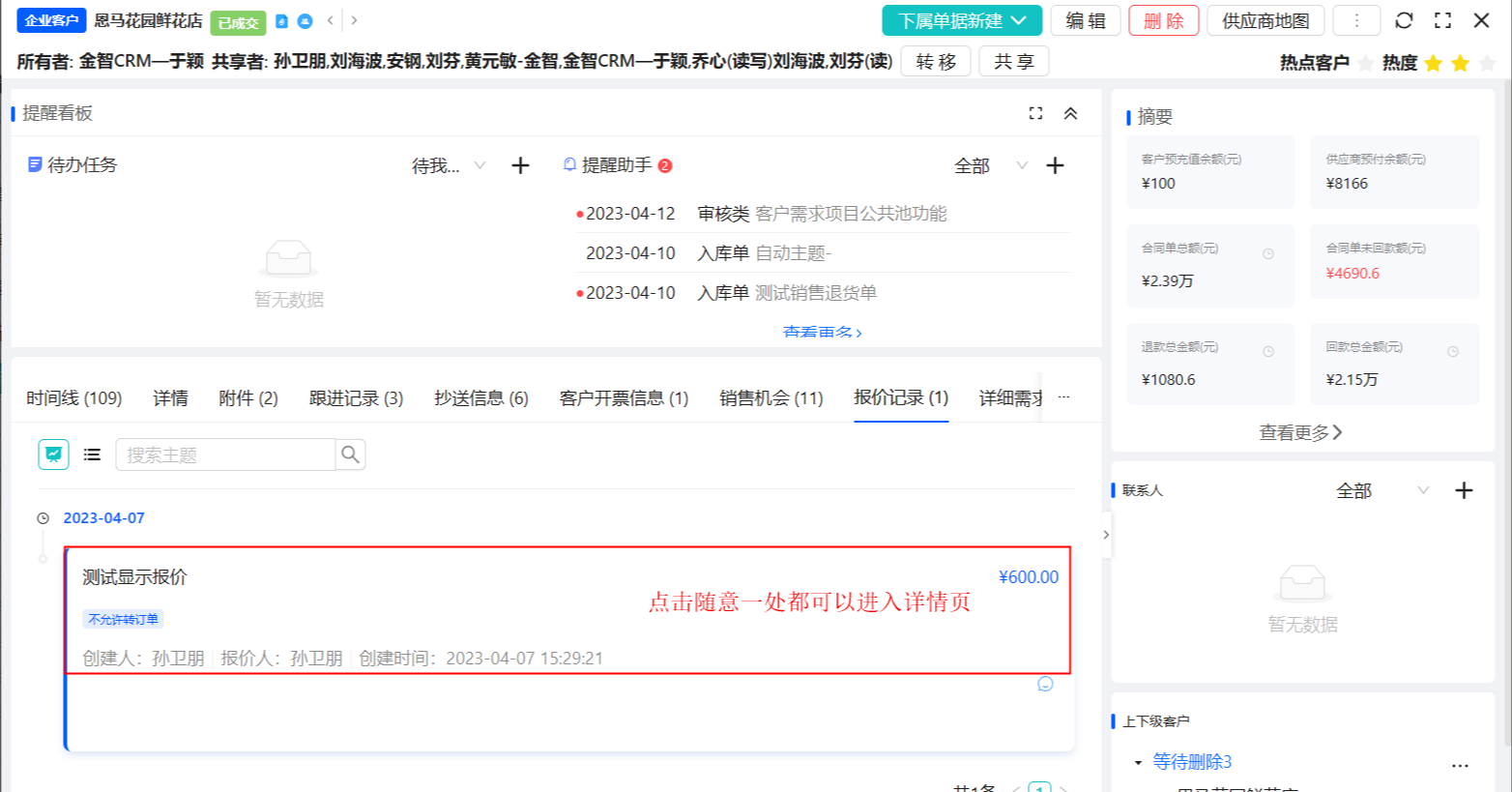Click the 查看更多 link under reminders
Viewport: 1512px width, 792px height.
click(823, 333)
